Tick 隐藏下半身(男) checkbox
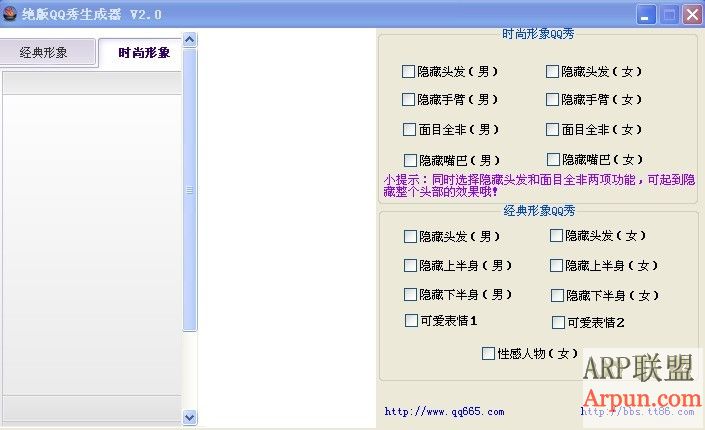 click(x=410, y=295)
